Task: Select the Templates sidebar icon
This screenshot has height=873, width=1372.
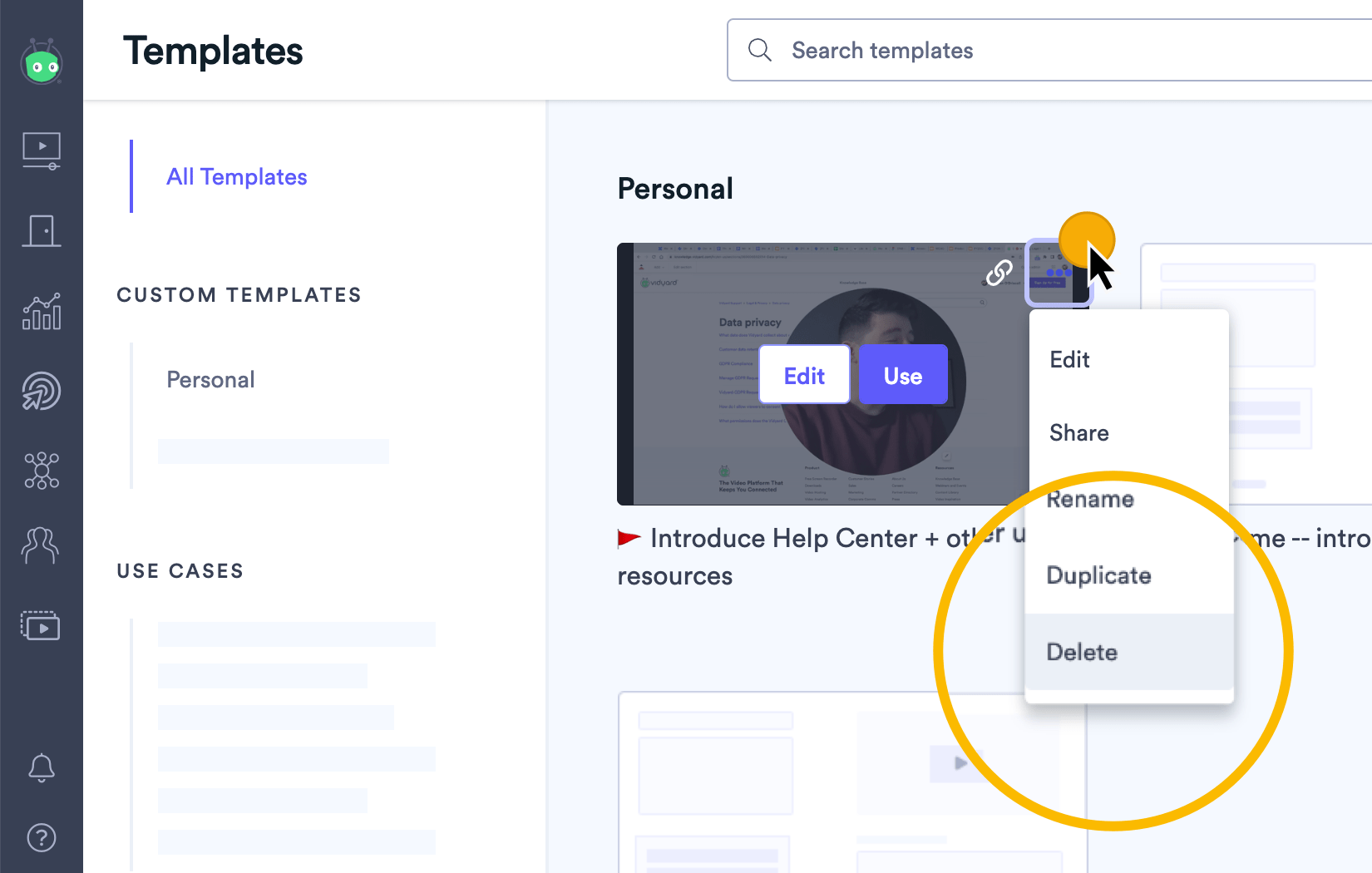Action: [x=42, y=625]
